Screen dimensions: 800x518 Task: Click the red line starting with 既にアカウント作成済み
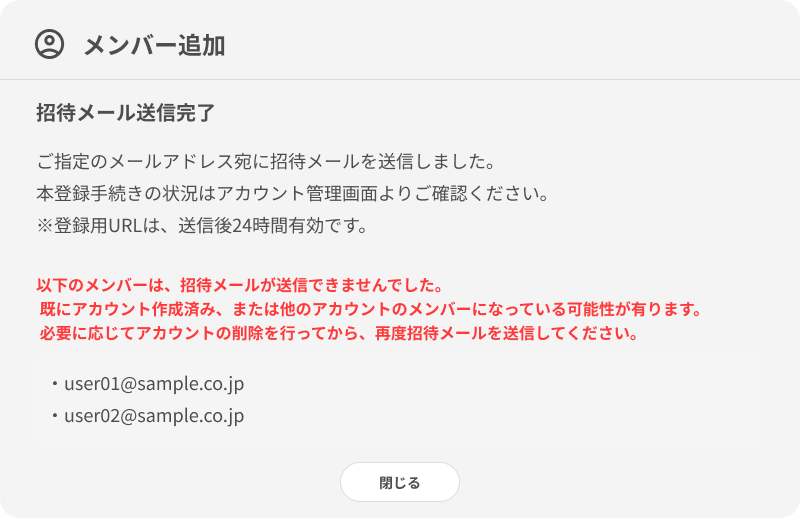coord(371,309)
